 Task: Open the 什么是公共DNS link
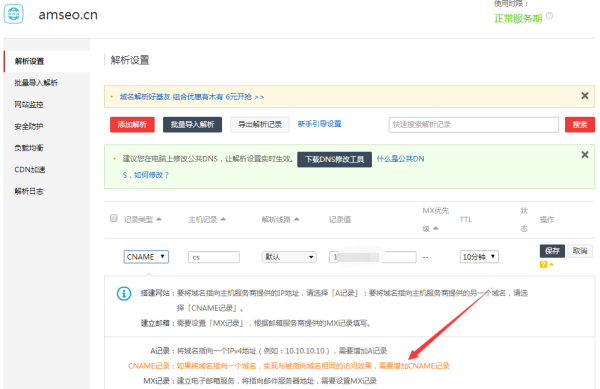[400, 159]
